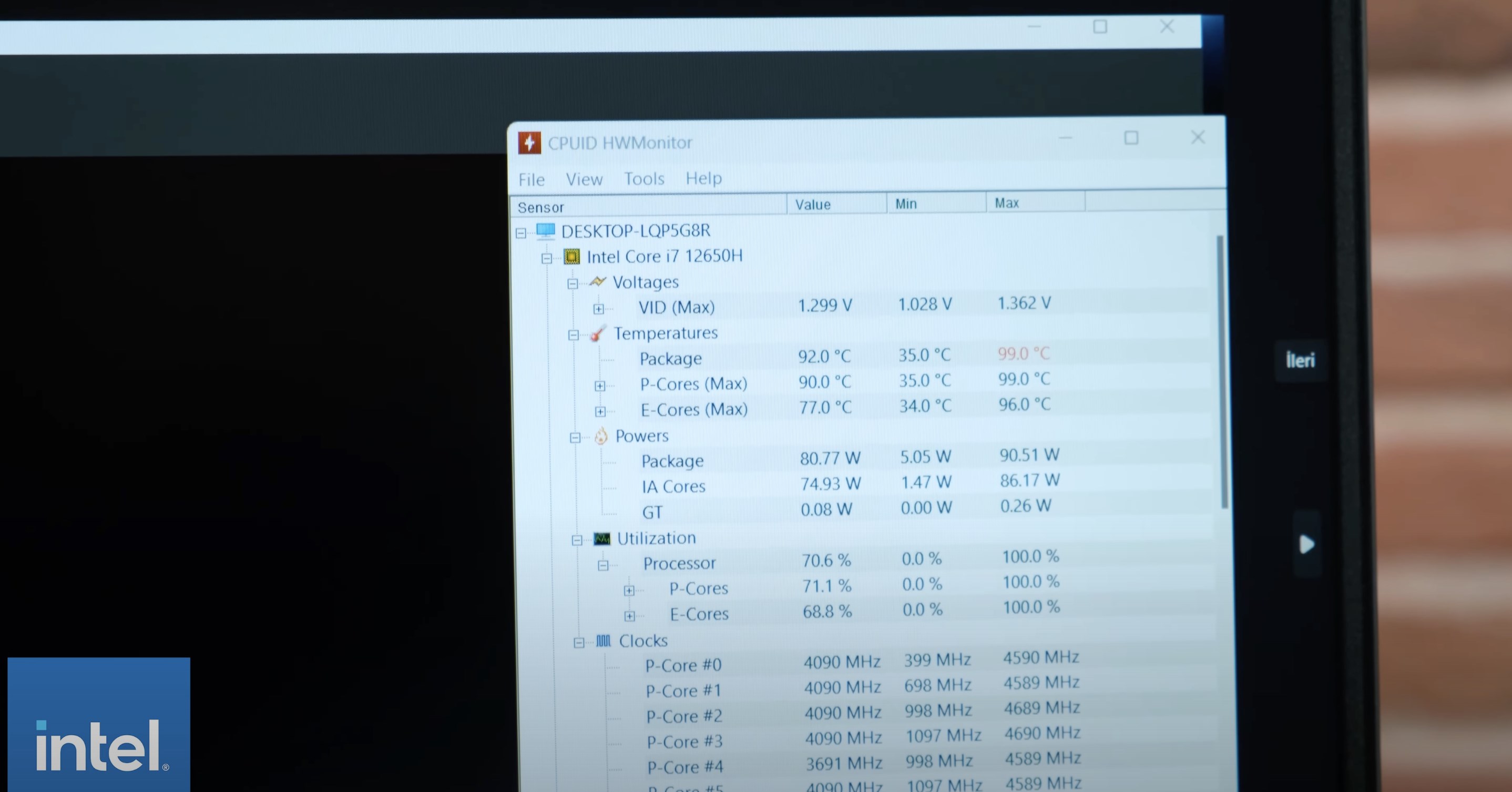1512x792 pixels.
Task: Click the Powers flame icon
Action: (x=601, y=435)
